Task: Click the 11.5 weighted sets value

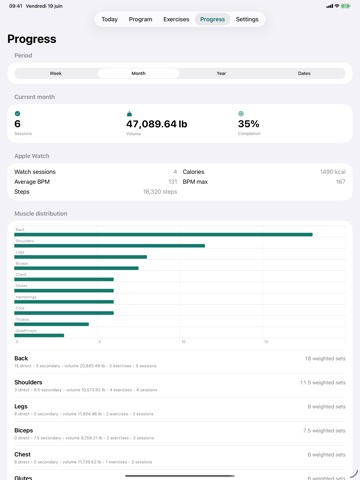Action: [x=323, y=383]
